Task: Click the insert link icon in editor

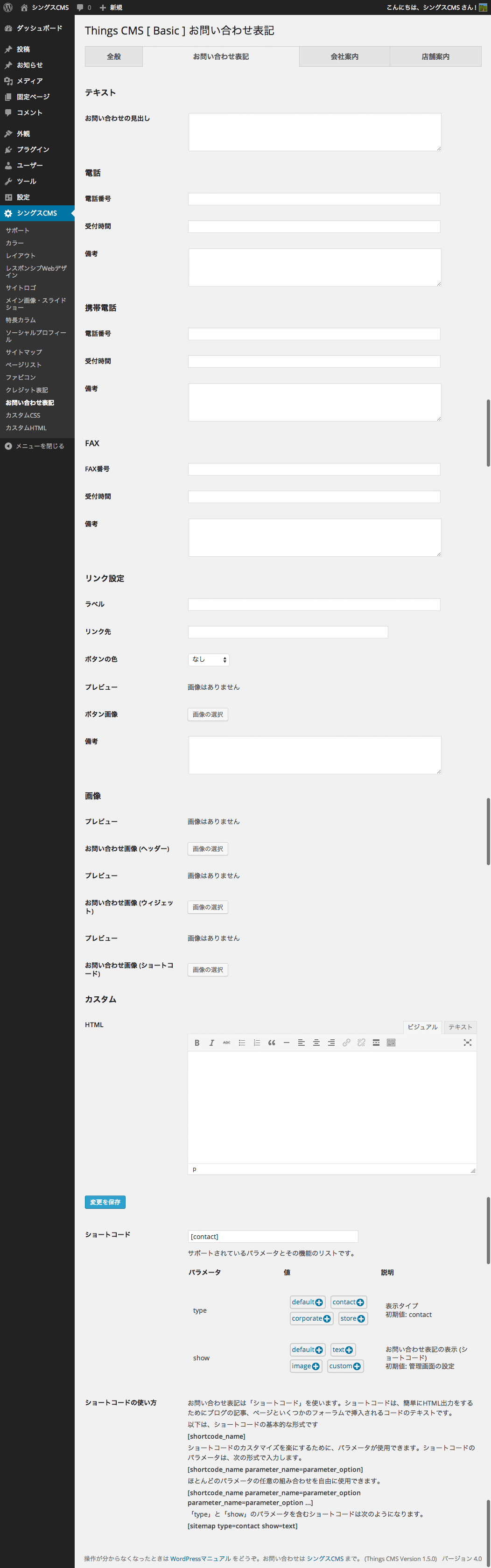Action: tap(346, 1043)
